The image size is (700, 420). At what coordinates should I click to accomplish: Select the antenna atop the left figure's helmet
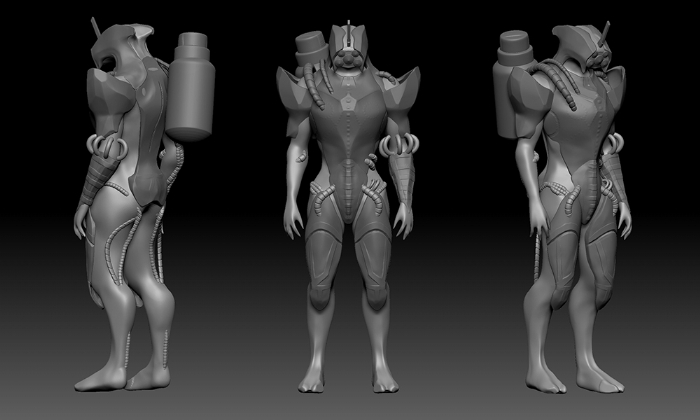(95, 28)
